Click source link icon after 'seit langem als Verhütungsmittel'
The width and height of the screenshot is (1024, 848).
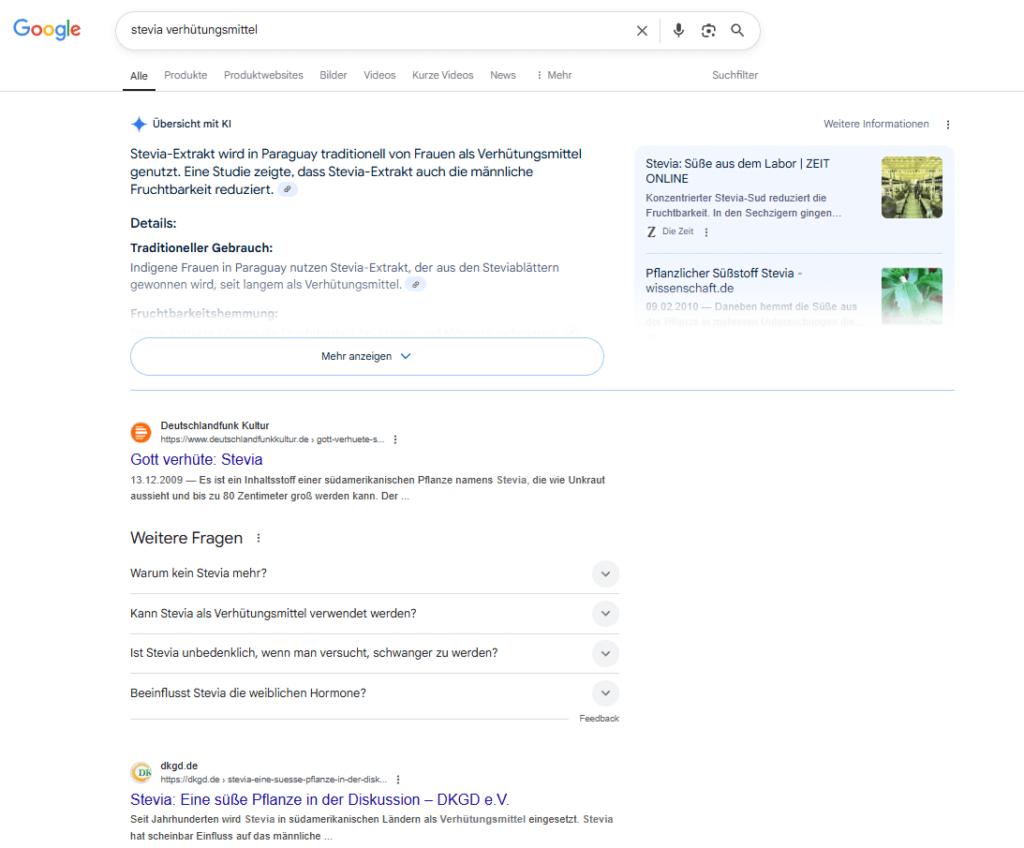(x=415, y=284)
